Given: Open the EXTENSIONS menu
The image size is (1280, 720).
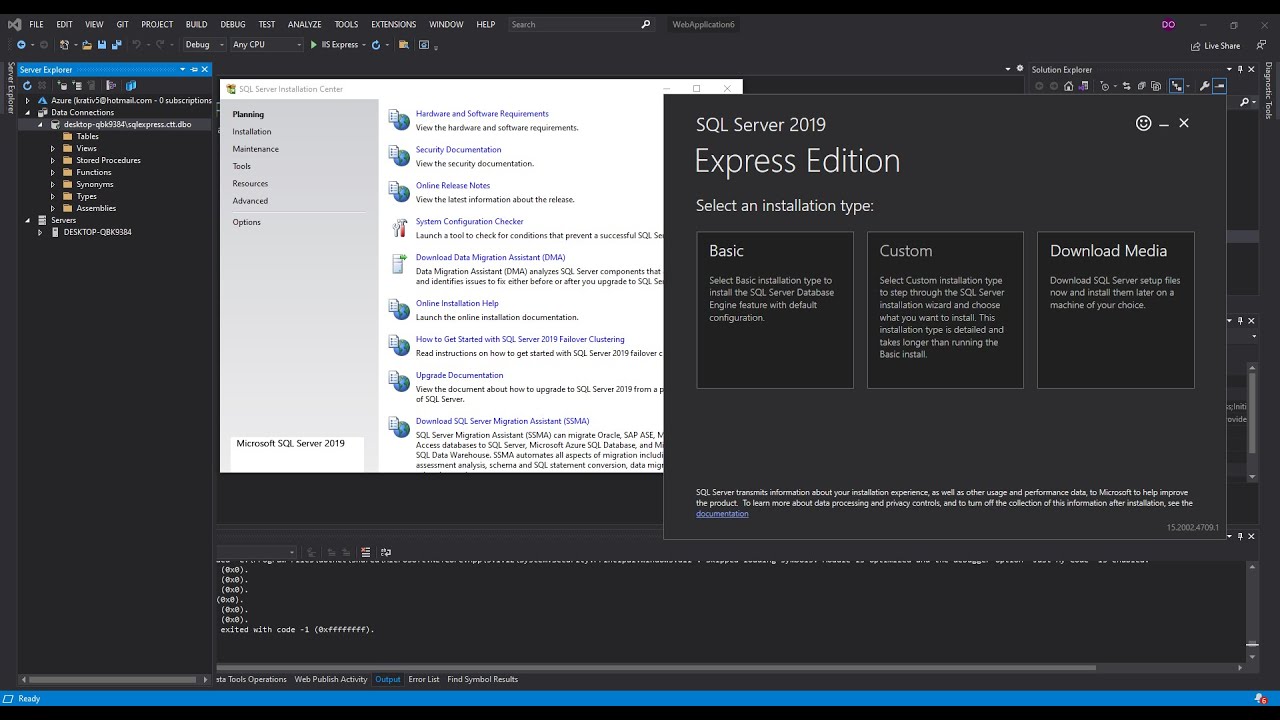Looking at the screenshot, I should [x=393, y=24].
